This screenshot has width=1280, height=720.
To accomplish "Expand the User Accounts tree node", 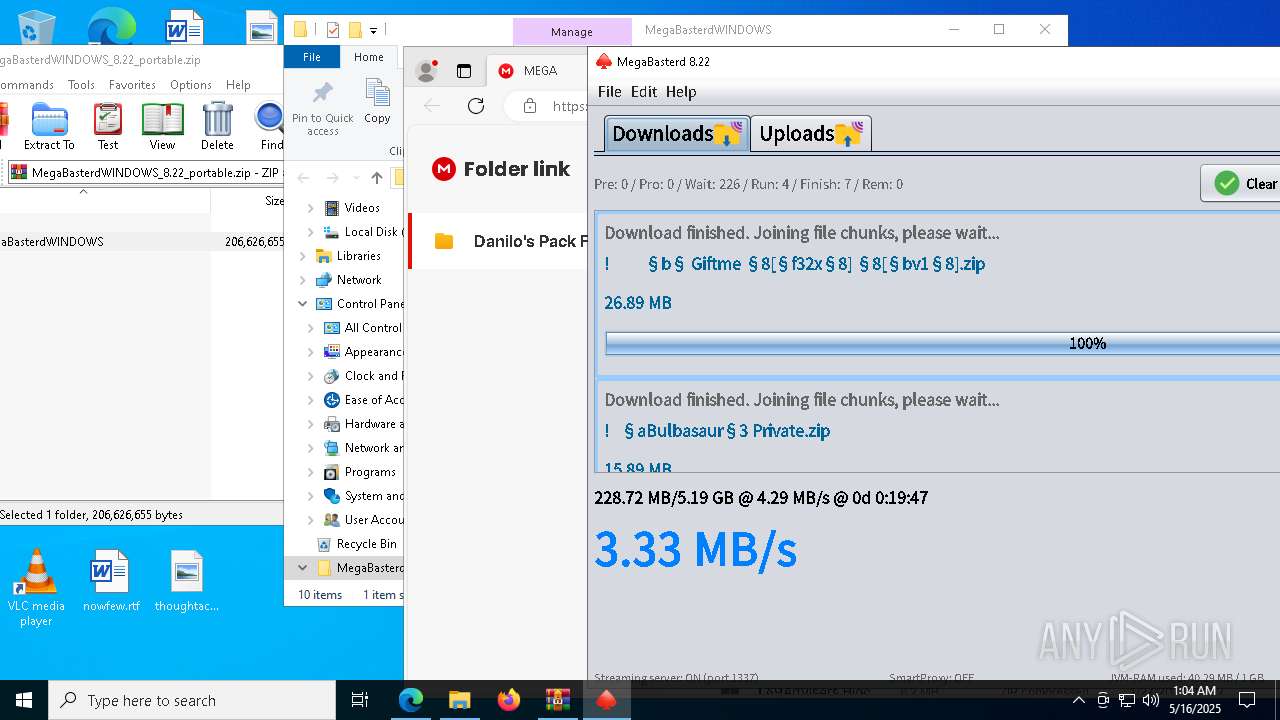I will (x=310, y=520).
